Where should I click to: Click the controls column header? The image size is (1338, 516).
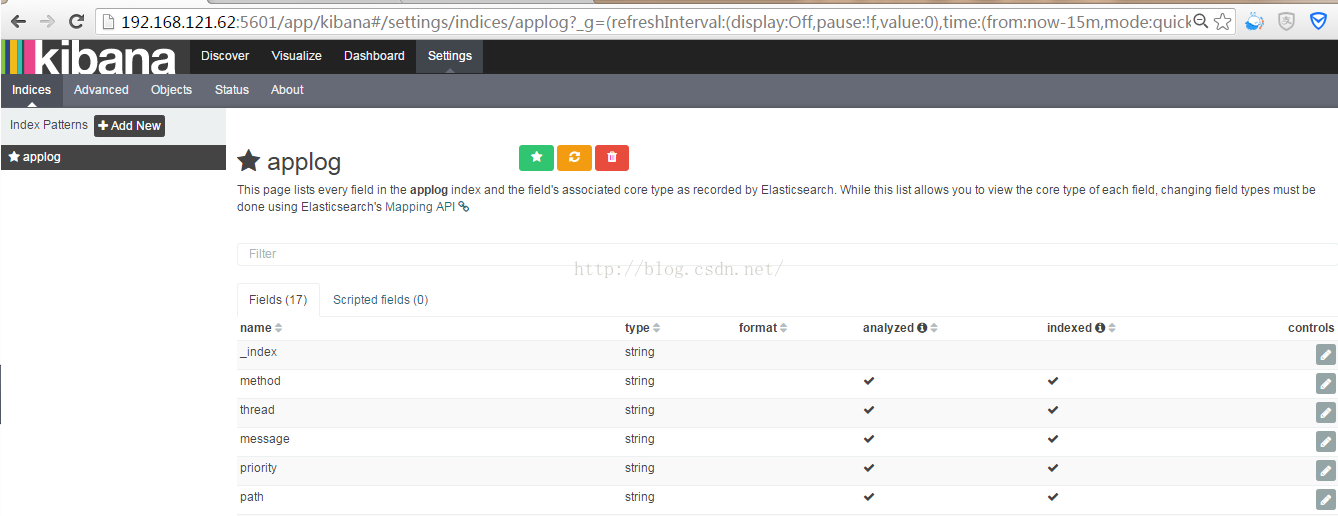coord(1311,328)
